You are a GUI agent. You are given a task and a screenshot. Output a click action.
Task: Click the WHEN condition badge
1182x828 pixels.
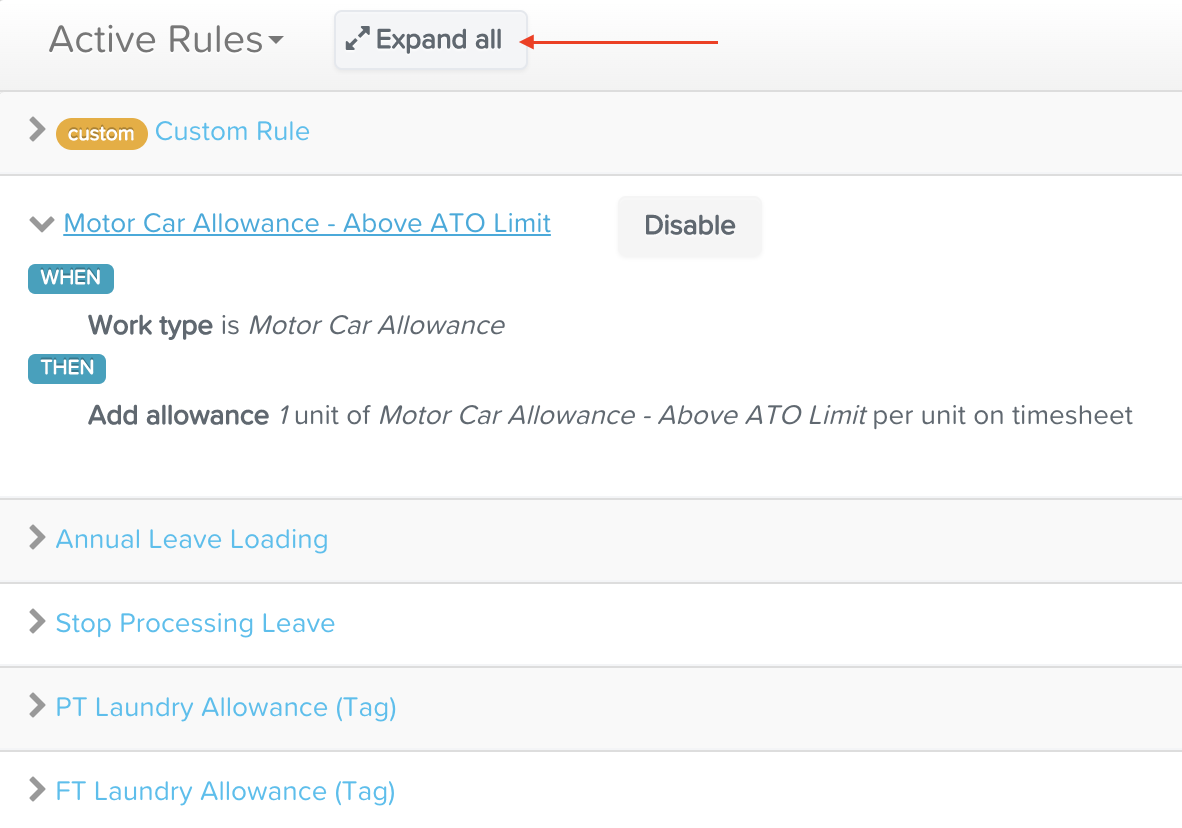click(71, 278)
